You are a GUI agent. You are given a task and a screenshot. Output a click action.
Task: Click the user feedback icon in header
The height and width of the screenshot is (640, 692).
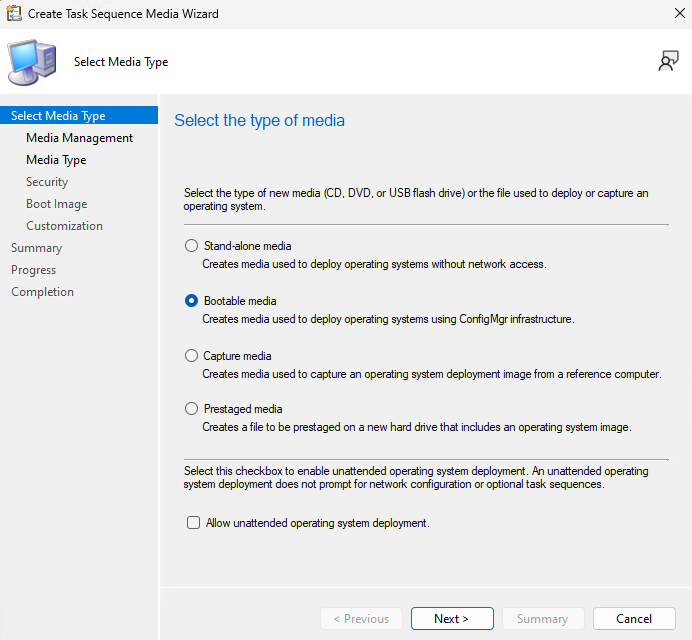[x=668, y=62]
